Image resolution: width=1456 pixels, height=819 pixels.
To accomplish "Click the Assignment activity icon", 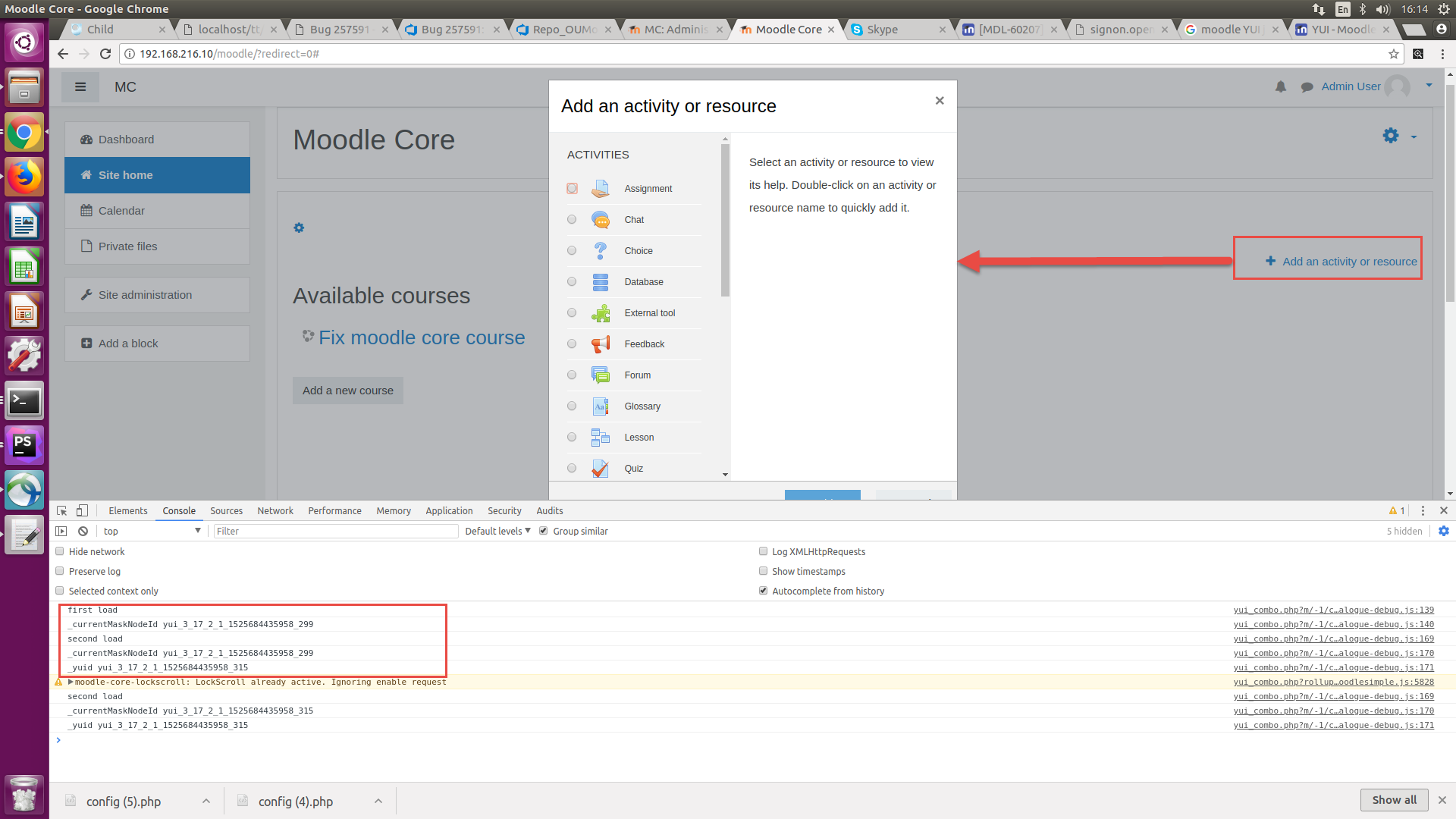I will click(x=601, y=188).
